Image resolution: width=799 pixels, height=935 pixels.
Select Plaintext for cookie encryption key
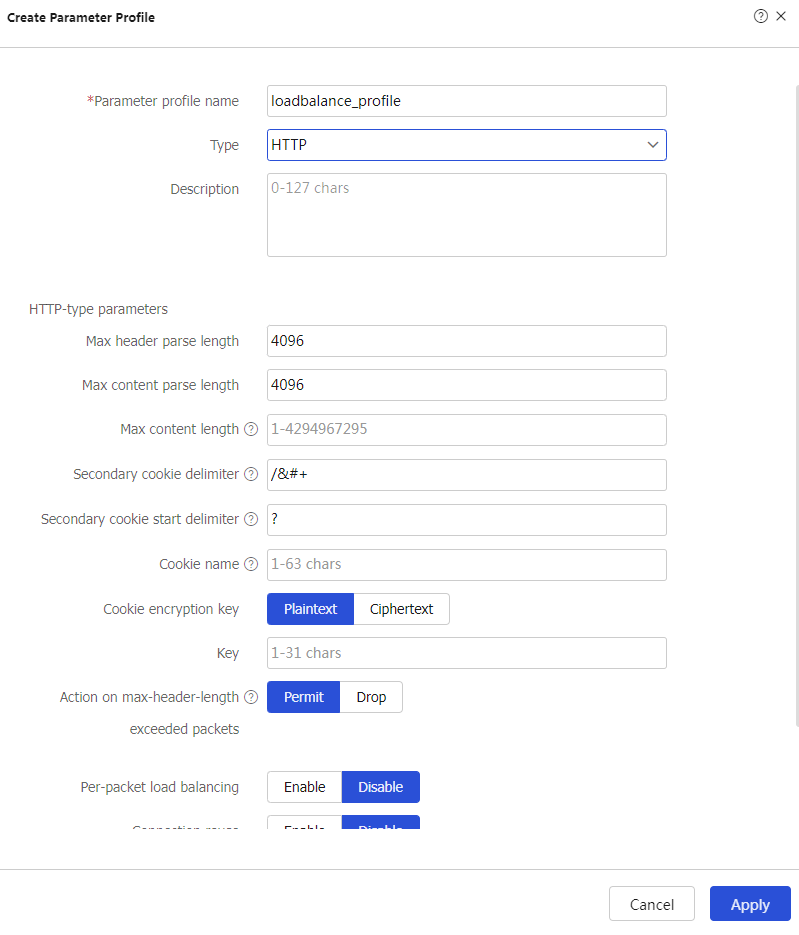310,609
